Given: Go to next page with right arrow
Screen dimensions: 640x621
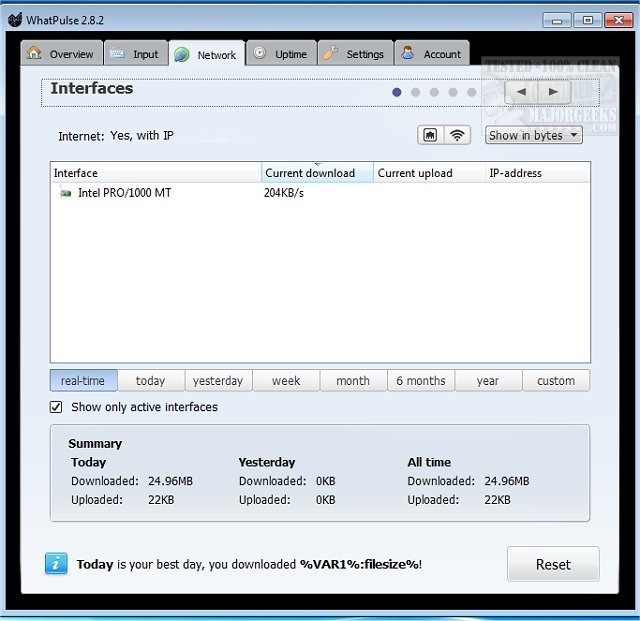Looking at the screenshot, I should (553, 92).
